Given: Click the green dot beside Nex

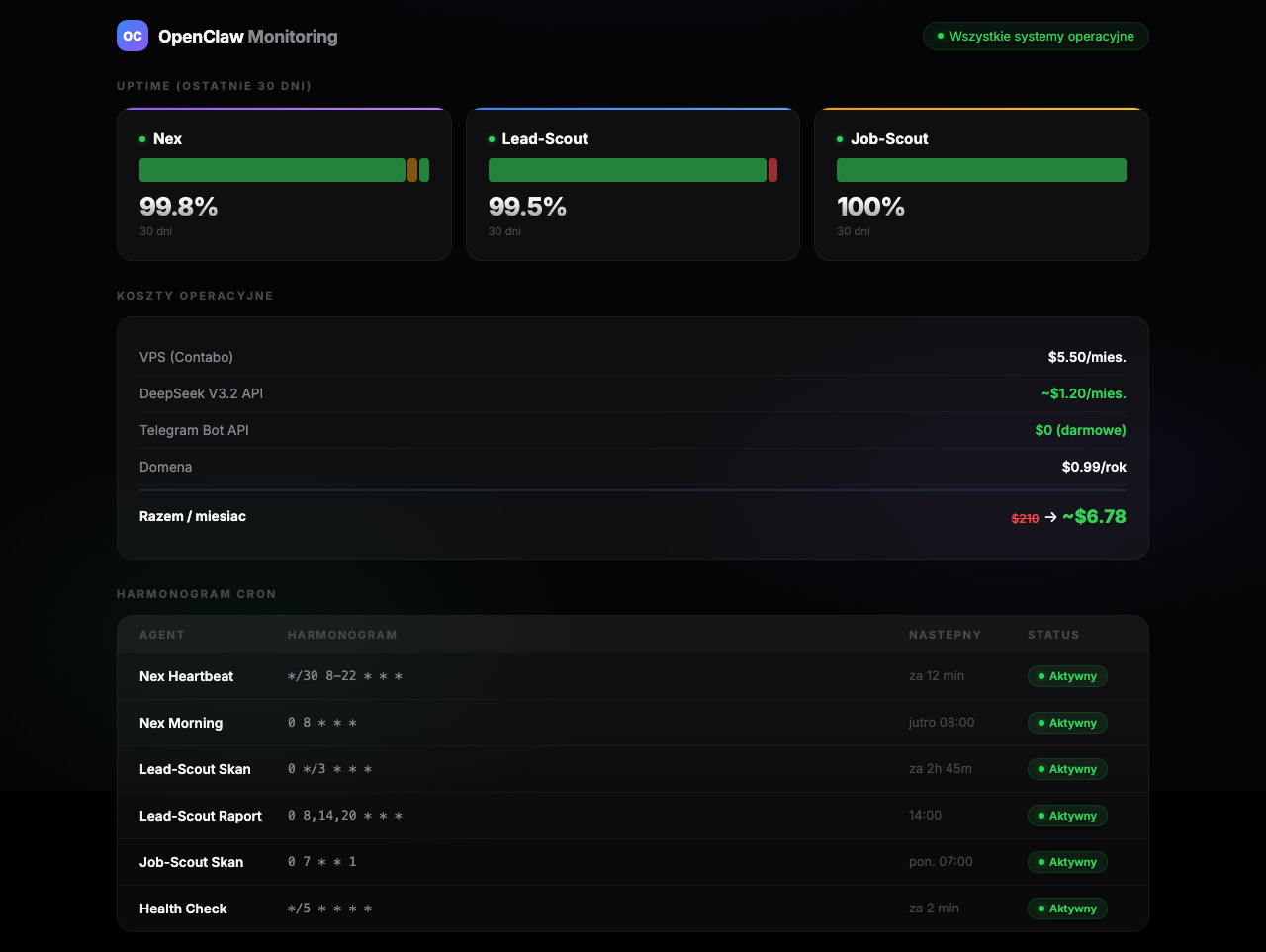Looking at the screenshot, I should coord(142,139).
